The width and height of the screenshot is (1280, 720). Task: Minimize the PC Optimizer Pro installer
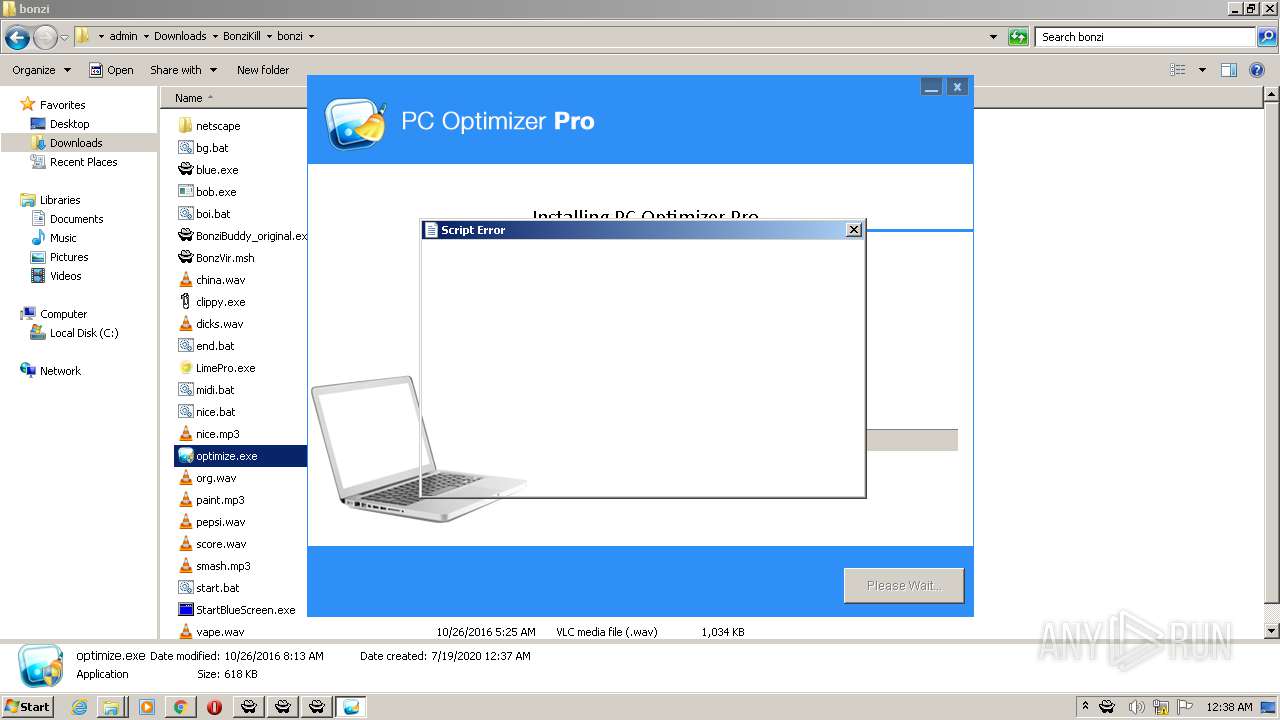point(932,87)
